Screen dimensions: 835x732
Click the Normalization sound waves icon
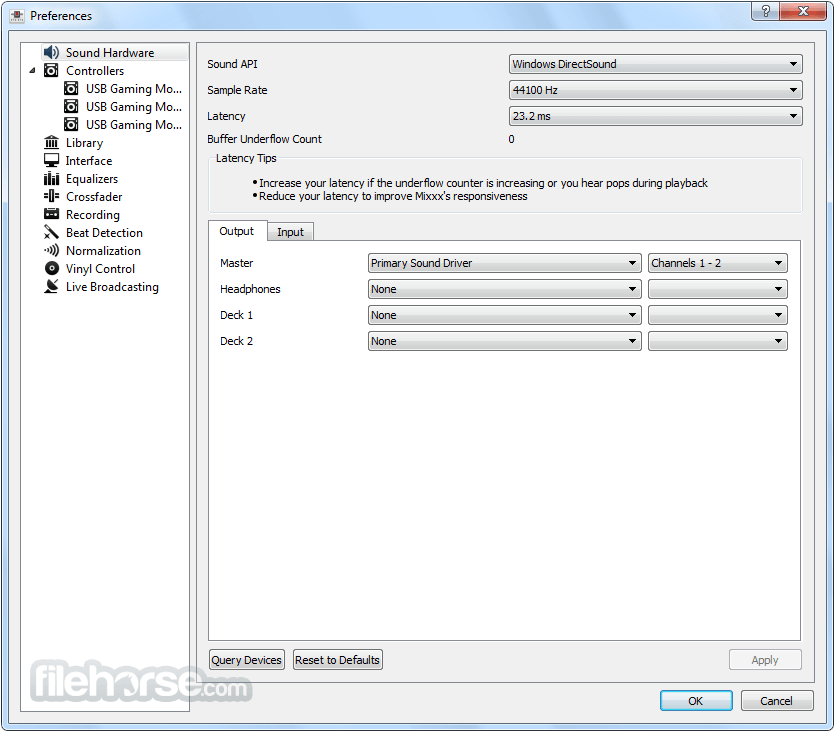coord(51,250)
